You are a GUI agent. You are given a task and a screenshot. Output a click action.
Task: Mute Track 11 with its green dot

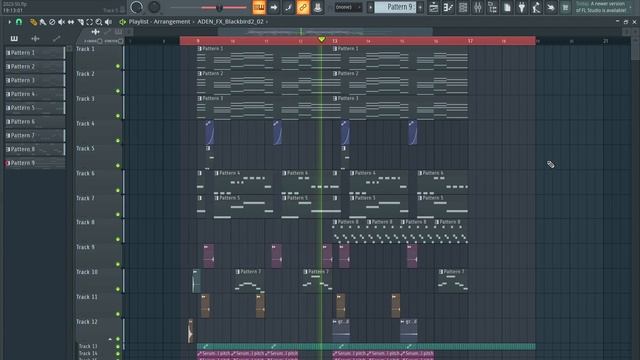[118, 314]
